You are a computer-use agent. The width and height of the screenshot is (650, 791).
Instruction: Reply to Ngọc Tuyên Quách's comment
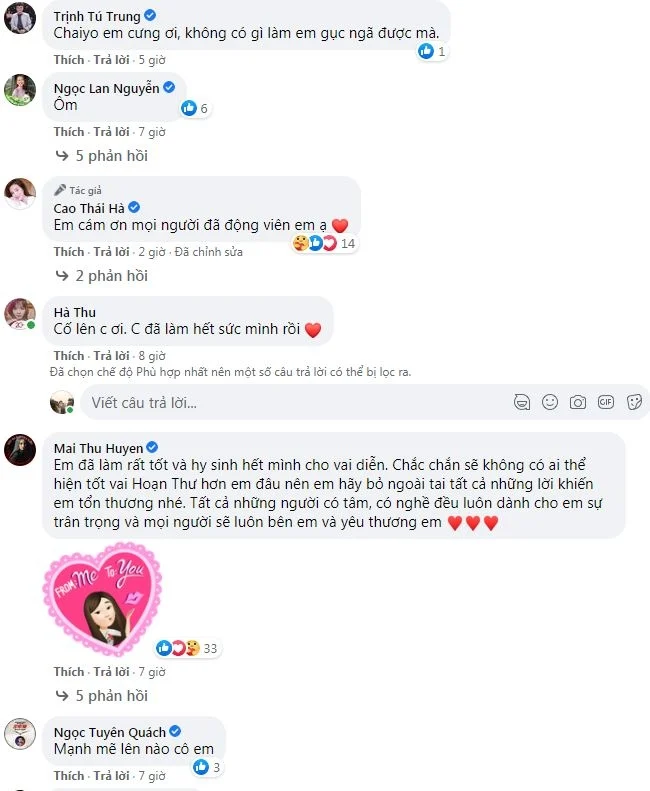click(112, 775)
